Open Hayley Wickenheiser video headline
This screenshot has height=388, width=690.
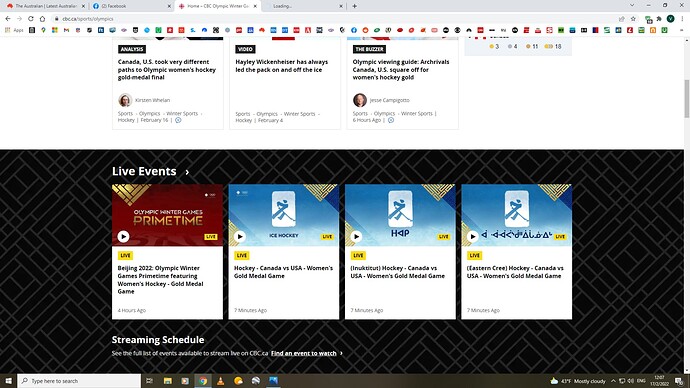click(282, 66)
